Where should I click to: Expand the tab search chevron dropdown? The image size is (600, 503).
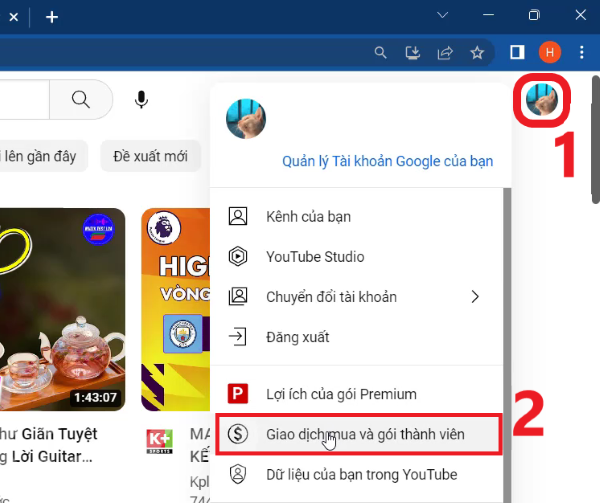442,16
